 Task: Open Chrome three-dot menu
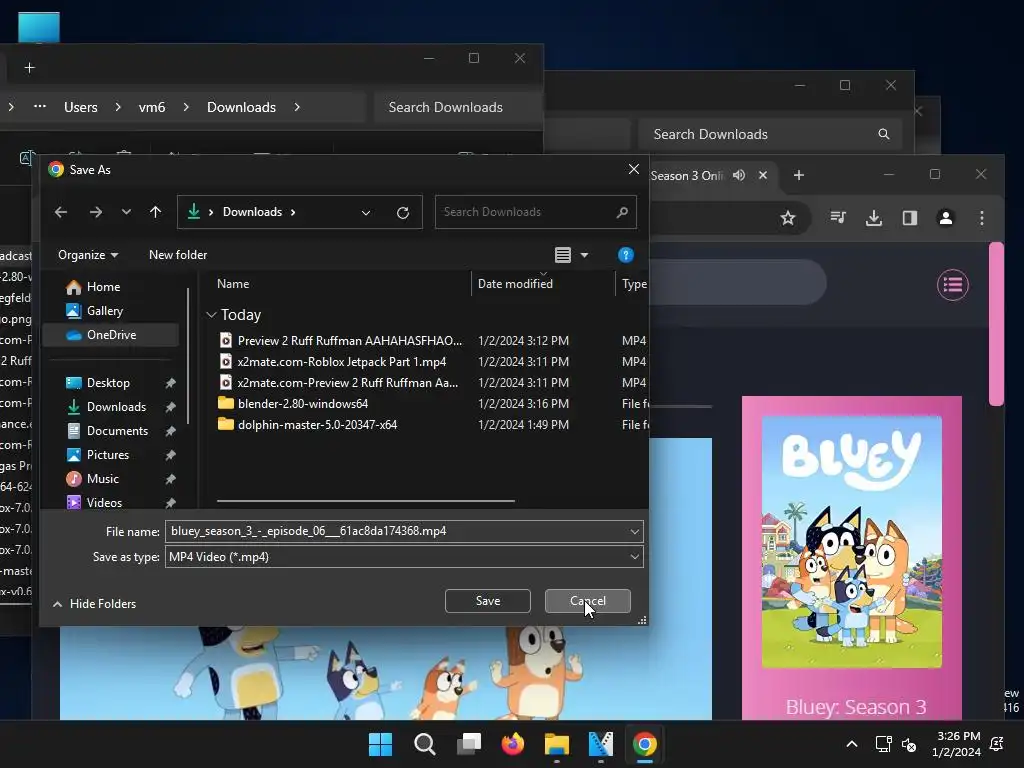click(982, 218)
